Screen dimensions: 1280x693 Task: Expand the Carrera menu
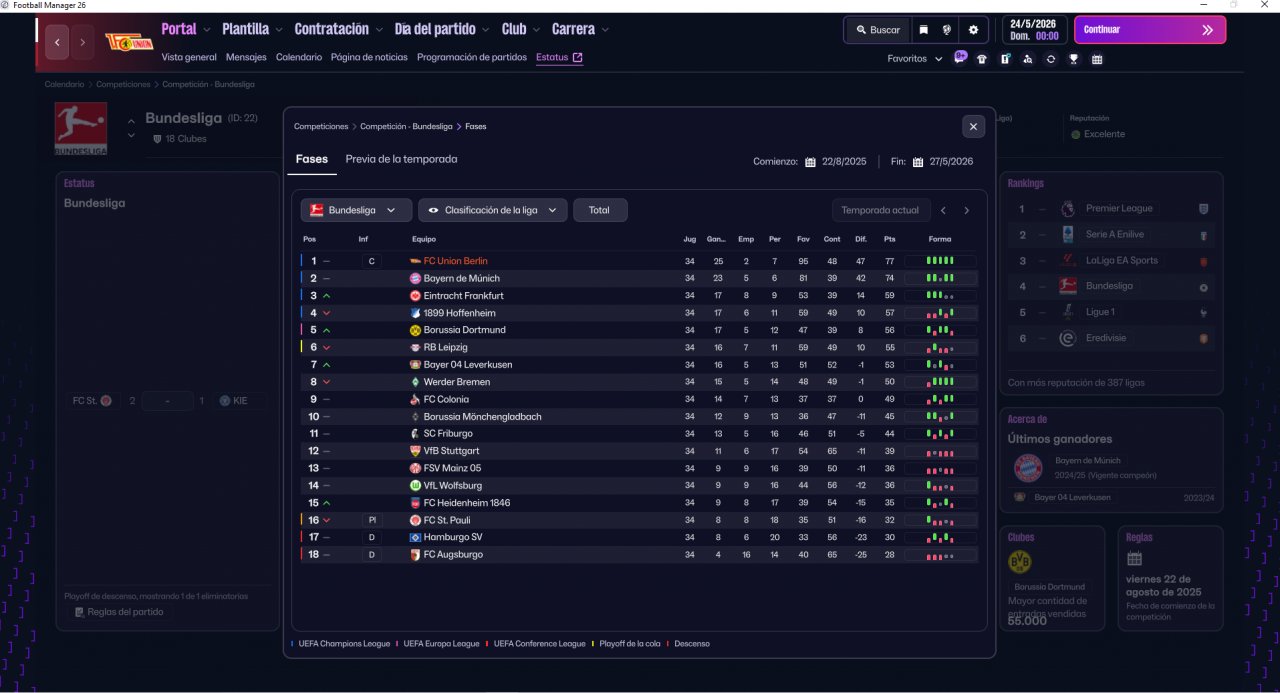(x=580, y=29)
